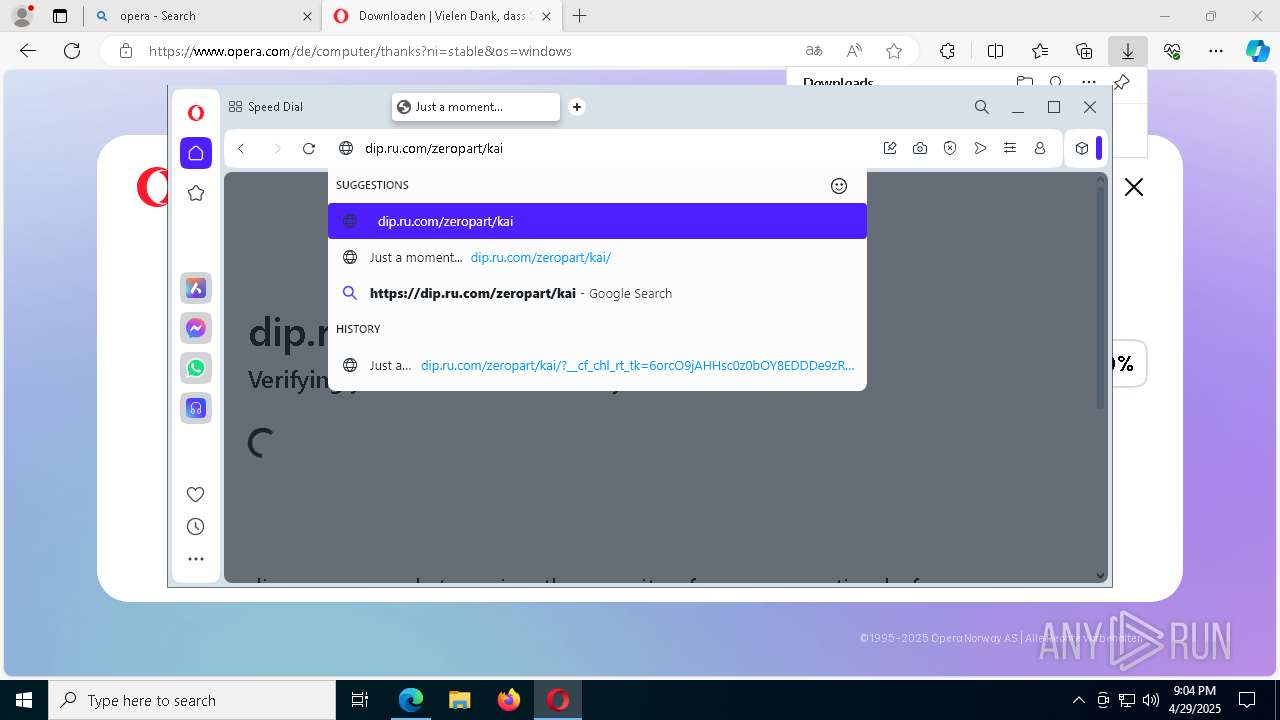This screenshot has height=720, width=1280.
Task: Open Edge favorites list icon
Action: [x=1040, y=51]
